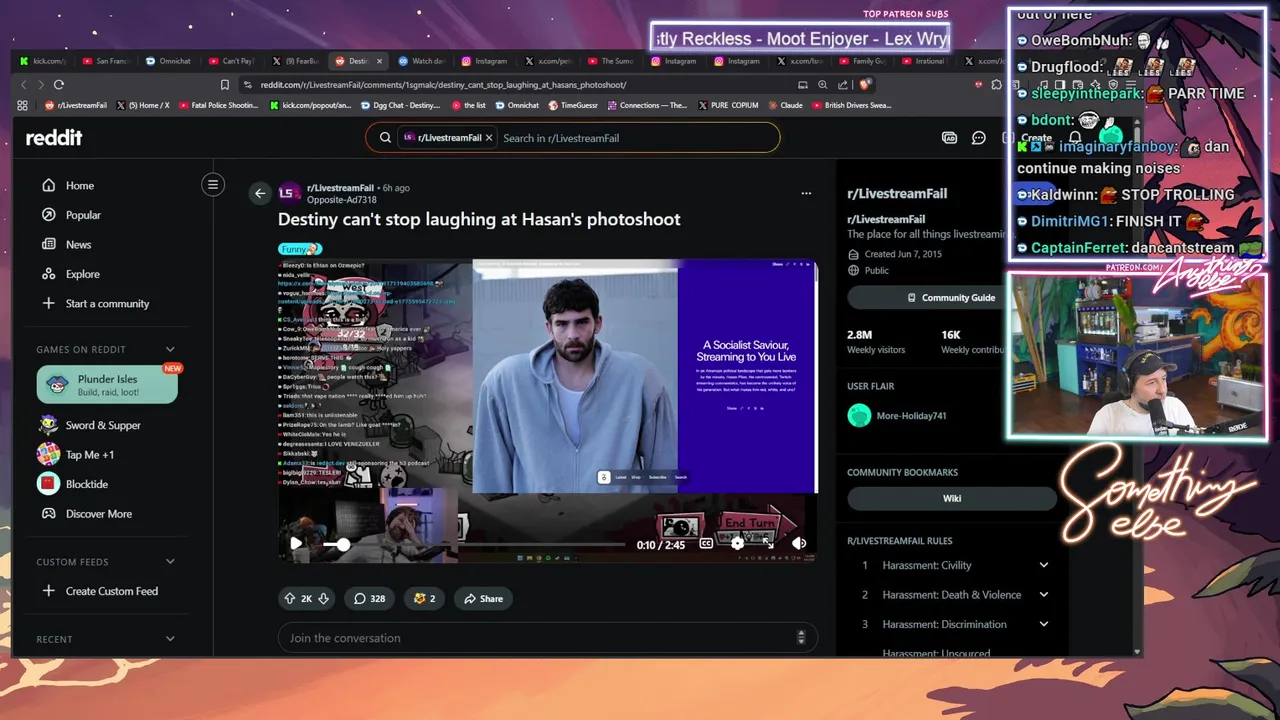The width and height of the screenshot is (1280, 720).
Task: Open the Plunder Isles game card
Action: click(107, 385)
